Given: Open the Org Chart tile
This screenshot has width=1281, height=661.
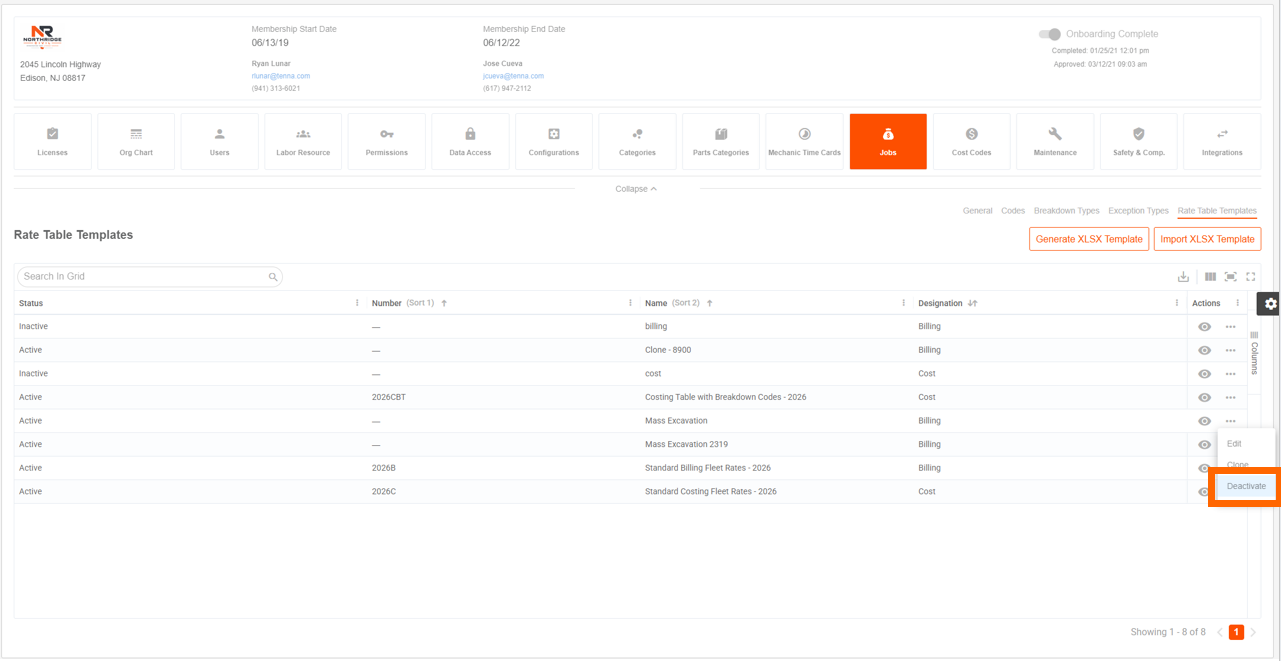Looking at the screenshot, I should [136, 141].
